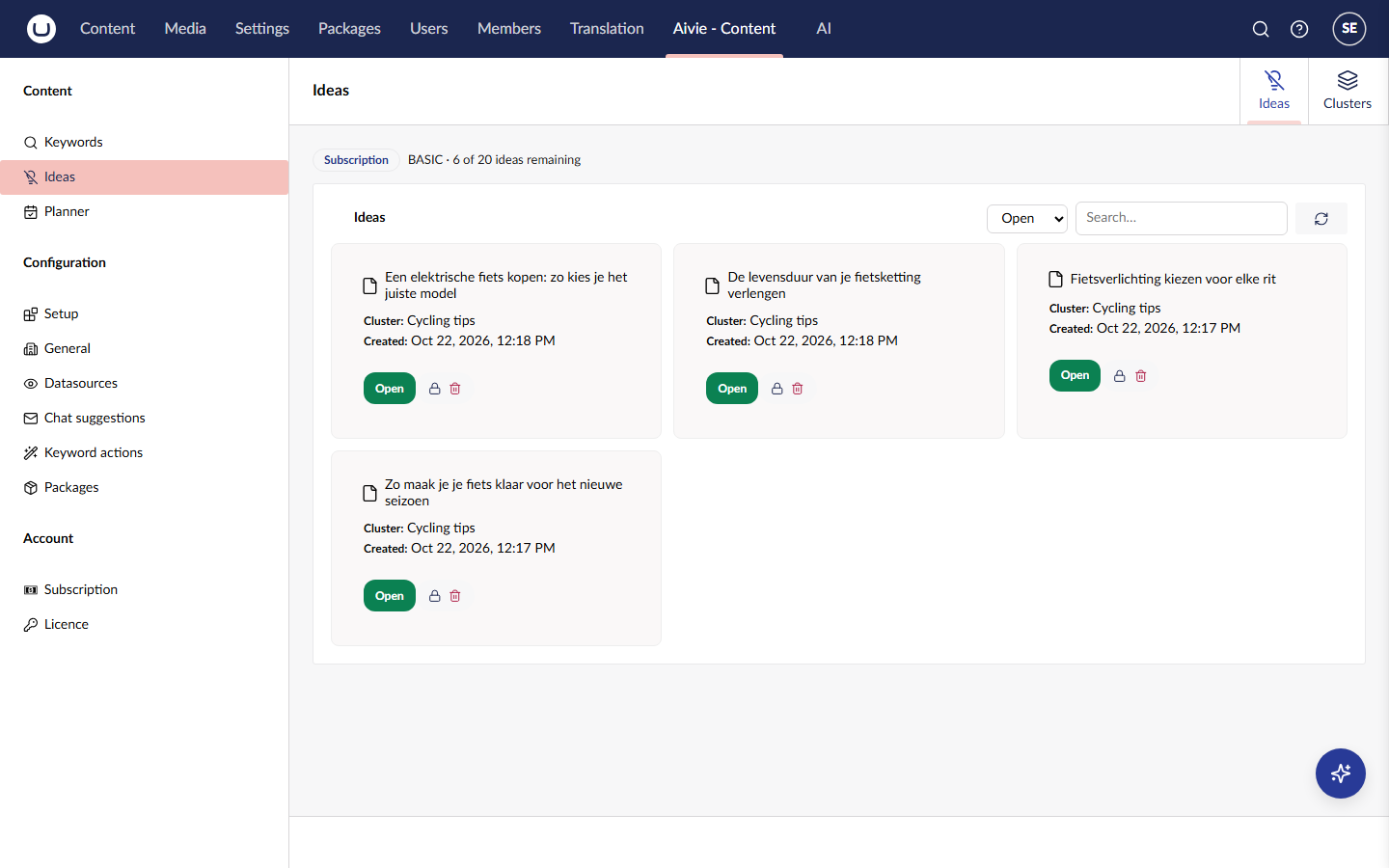This screenshot has height=868, width=1389.
Task: Click the document icon on 'Fietsverlichting kiezen' card
Action: pyautogui.click(x=1056, y=280)
